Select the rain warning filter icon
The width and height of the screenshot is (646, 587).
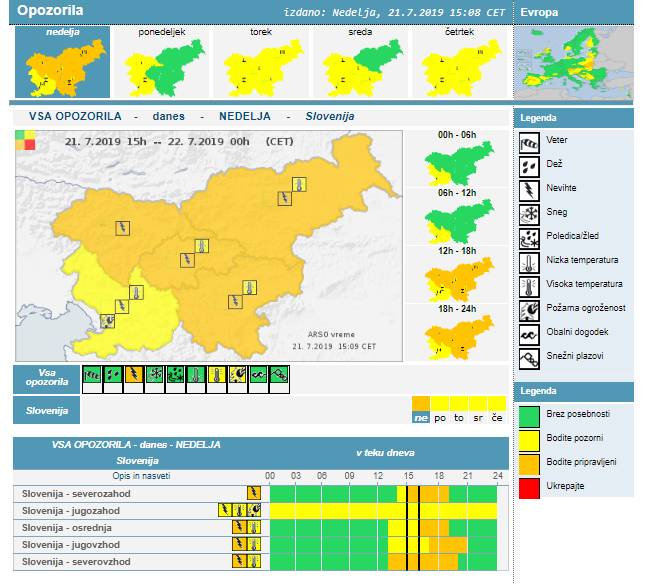tap(111, 375)
